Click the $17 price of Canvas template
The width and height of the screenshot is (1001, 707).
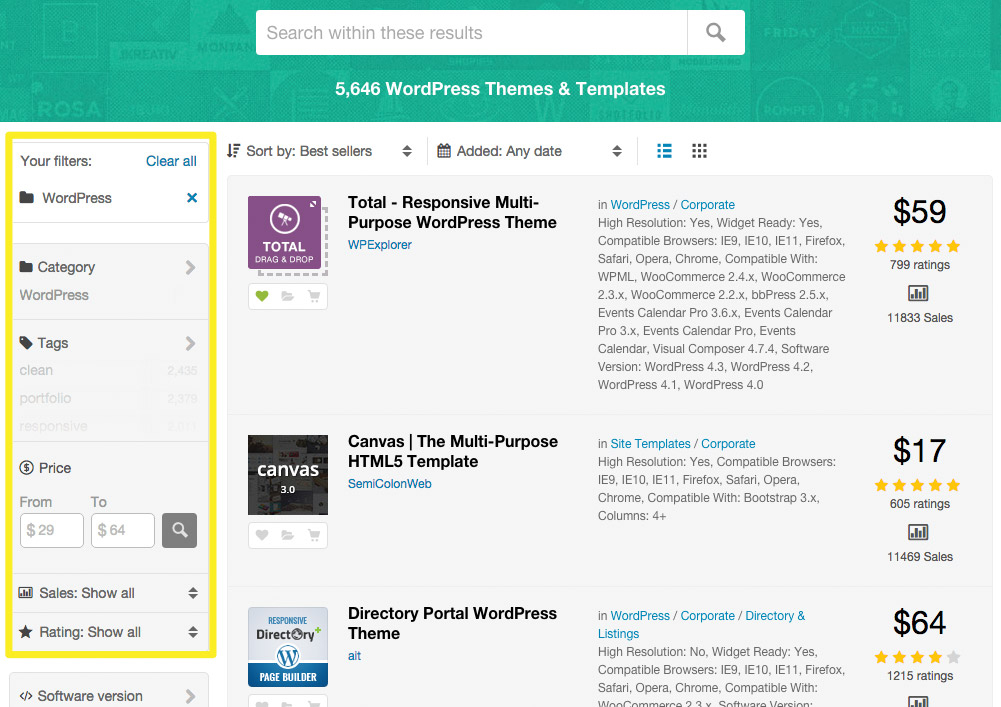click(x=919, y=451)
